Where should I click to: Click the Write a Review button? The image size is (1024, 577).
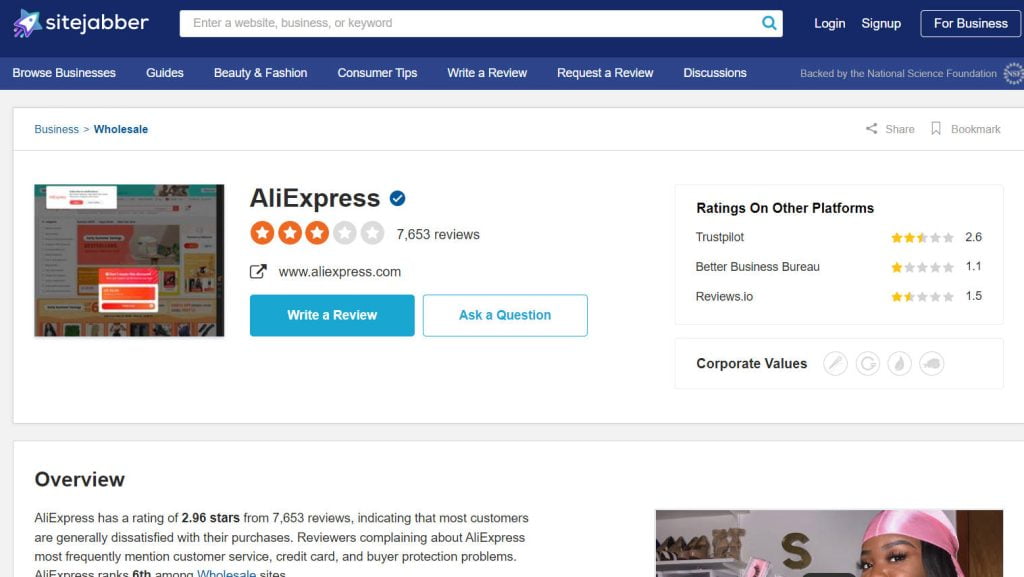[x=332, y=314]
